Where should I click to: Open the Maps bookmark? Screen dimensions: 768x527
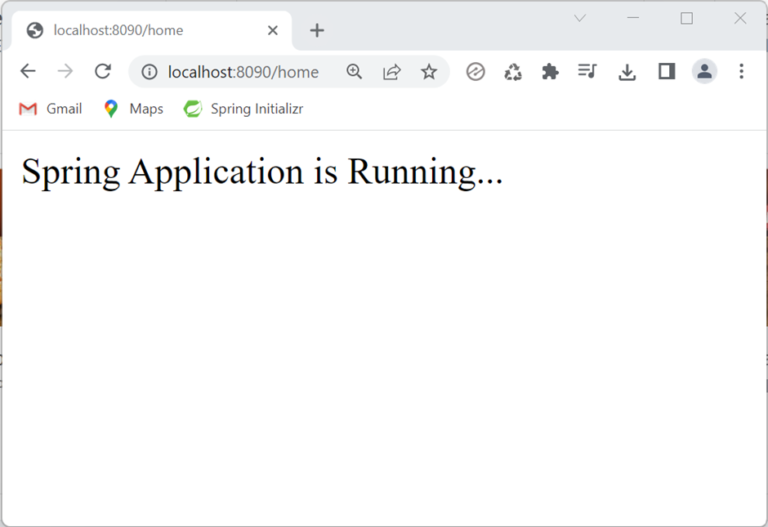click(134, 109)
